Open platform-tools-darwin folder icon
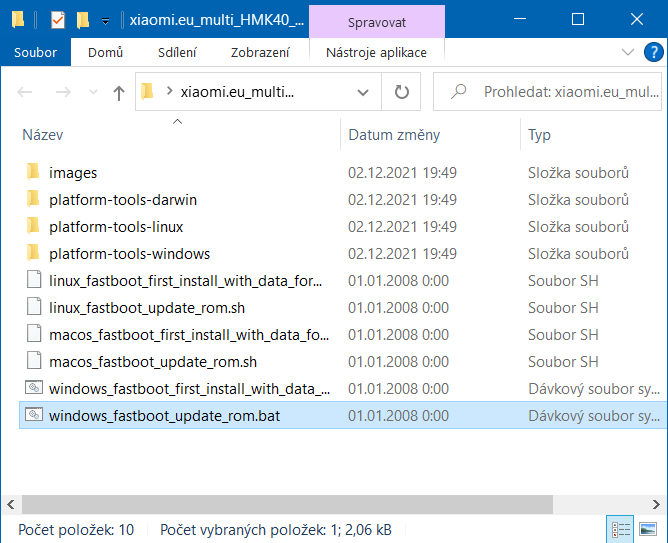Image resolution: width=668 pixels, height=543 pixels. (x=33, y=199)
